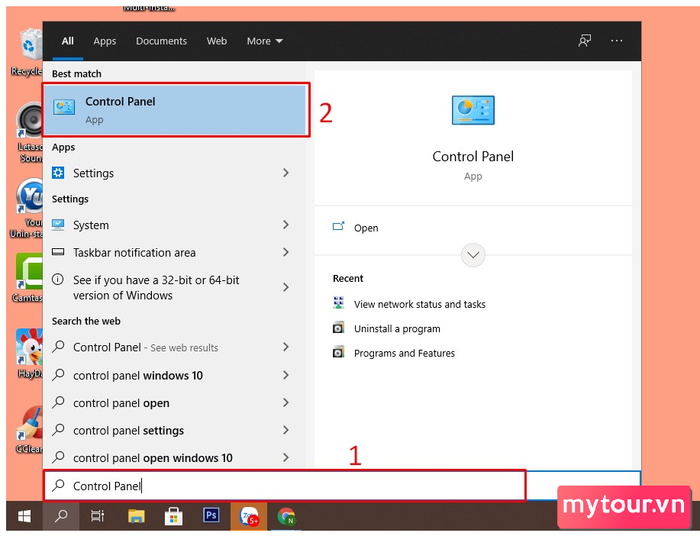
Task: Expand more actions chevron under Open
Action: [x=473, y=255]
